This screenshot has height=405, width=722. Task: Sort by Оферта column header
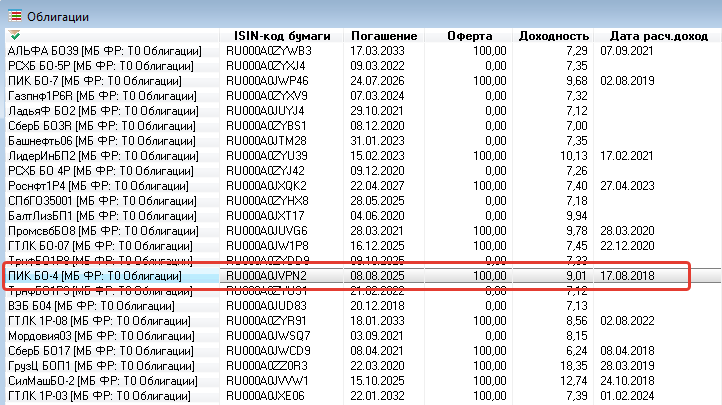pyautogui.click(x=469, y=36)
